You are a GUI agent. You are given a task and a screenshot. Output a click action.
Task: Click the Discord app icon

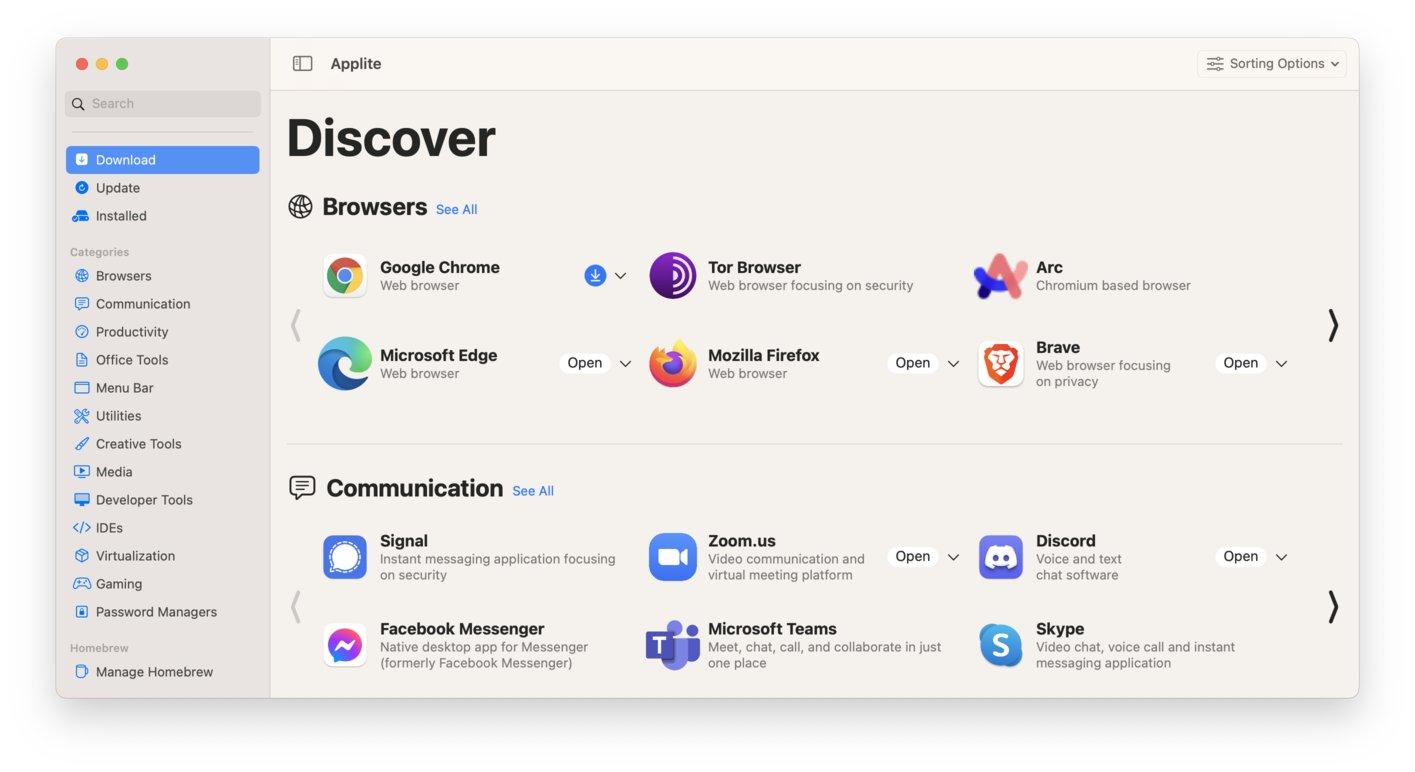point(1000,557)
